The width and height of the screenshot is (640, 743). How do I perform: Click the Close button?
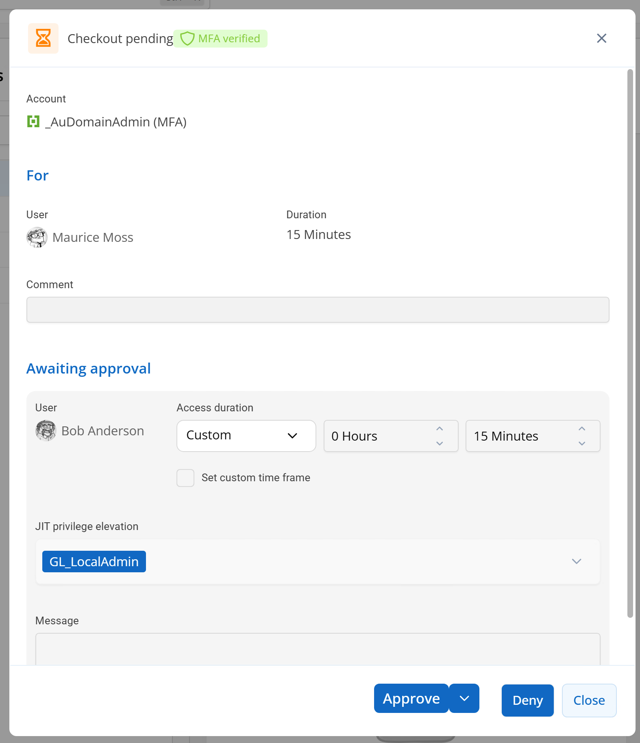(x=589, y=700)
